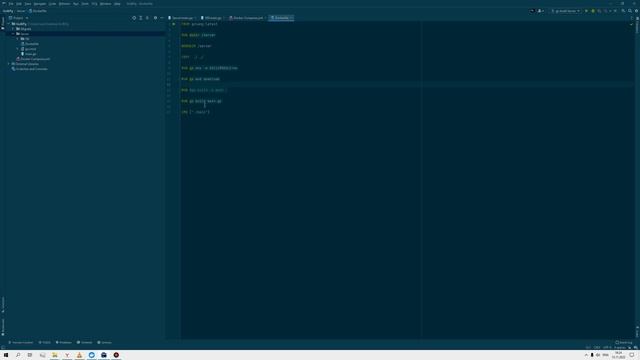Image resolution: width=640 pixels, height=360 pixels.
Task: Close the Dockerfile editor tab
Action: pyautogui.click(x=291, y=18)
